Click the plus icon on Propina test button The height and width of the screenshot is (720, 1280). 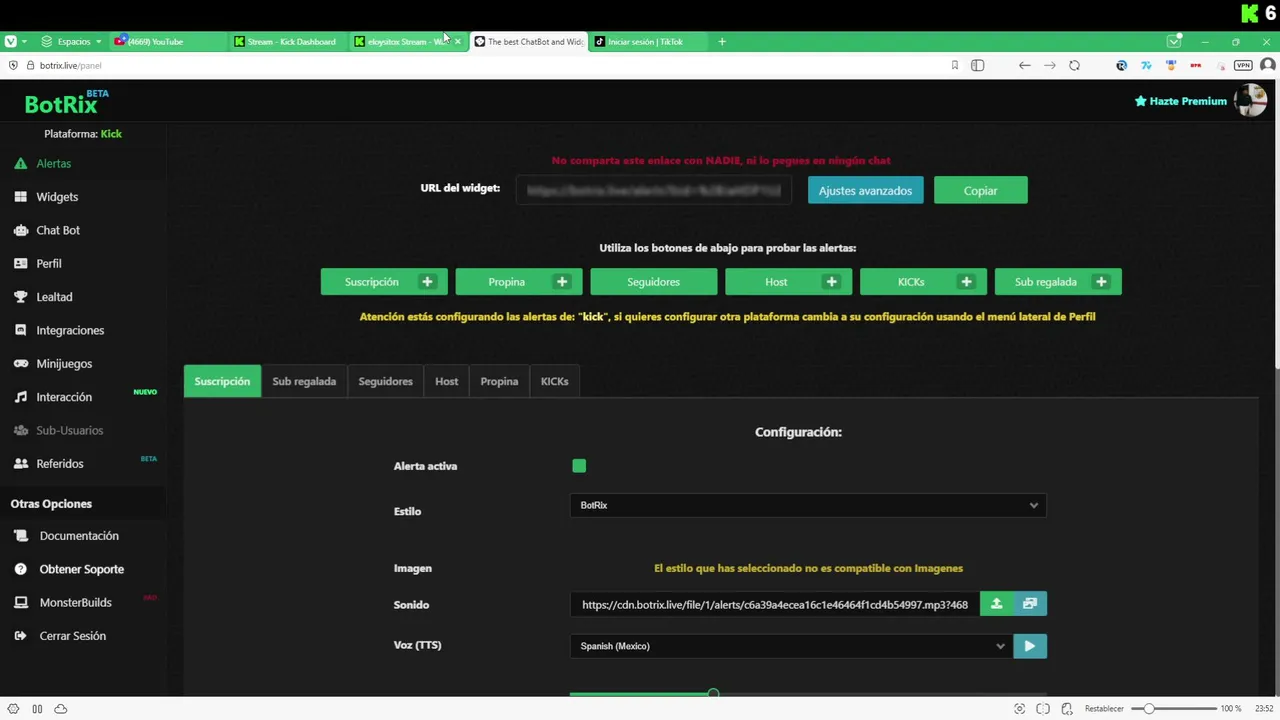click(562, 282)
